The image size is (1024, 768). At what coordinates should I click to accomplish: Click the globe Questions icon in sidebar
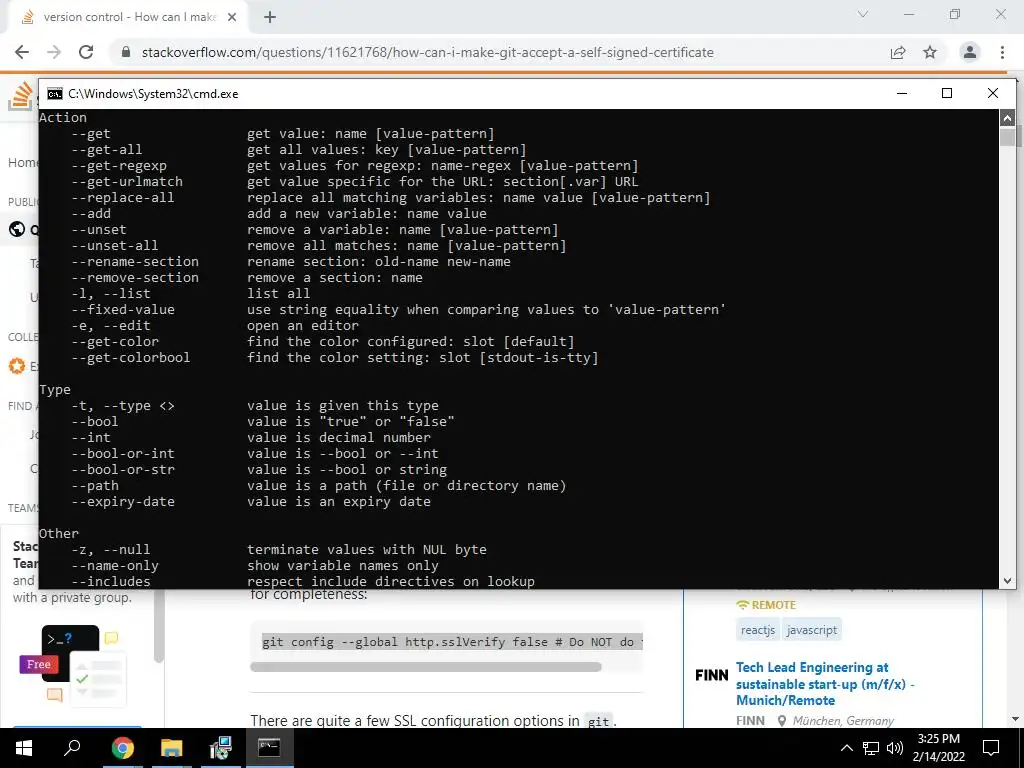[17, 229]
